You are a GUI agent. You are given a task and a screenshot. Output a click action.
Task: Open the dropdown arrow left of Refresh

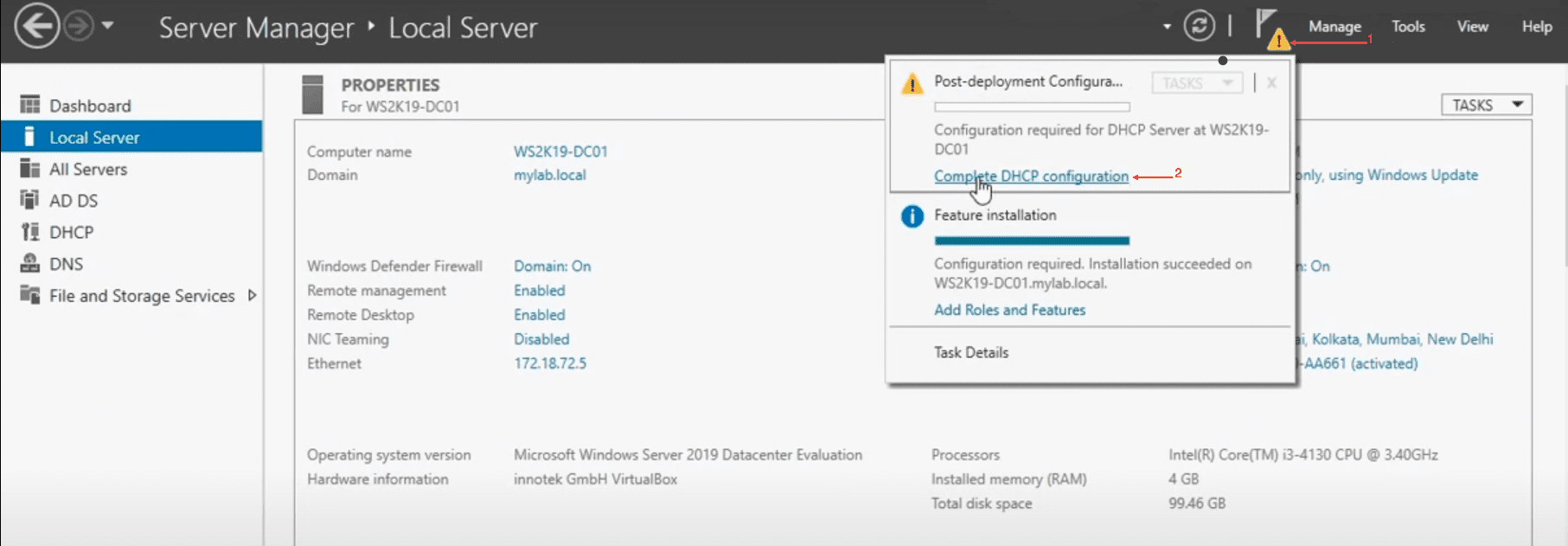point(1167,27)
